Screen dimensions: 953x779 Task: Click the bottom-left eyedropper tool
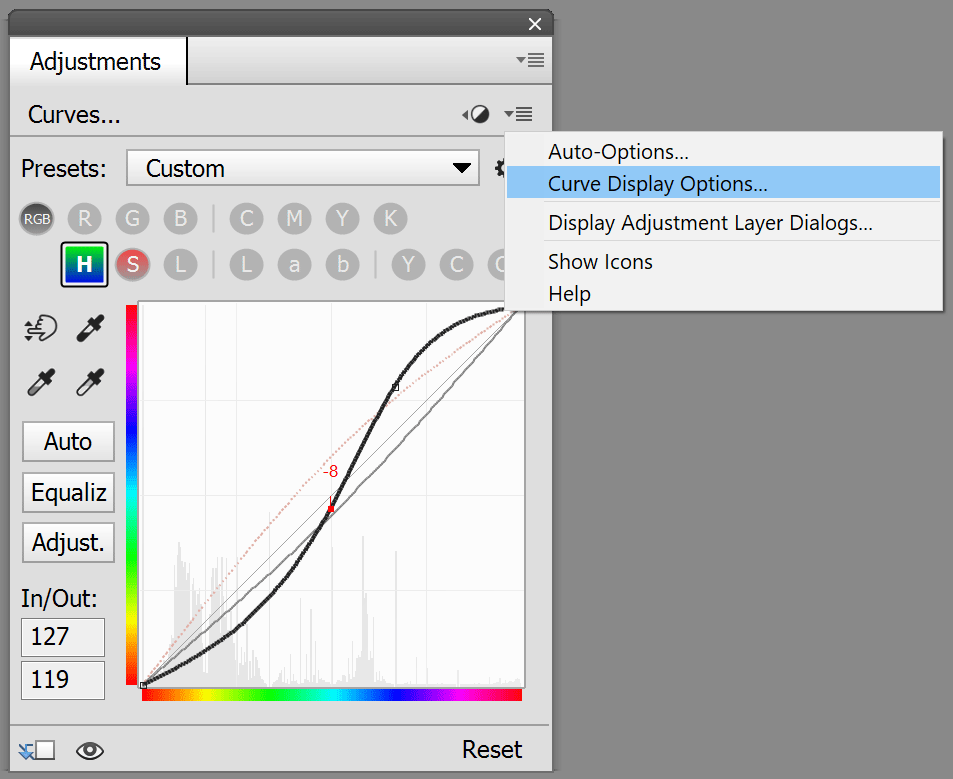(41, 382)
